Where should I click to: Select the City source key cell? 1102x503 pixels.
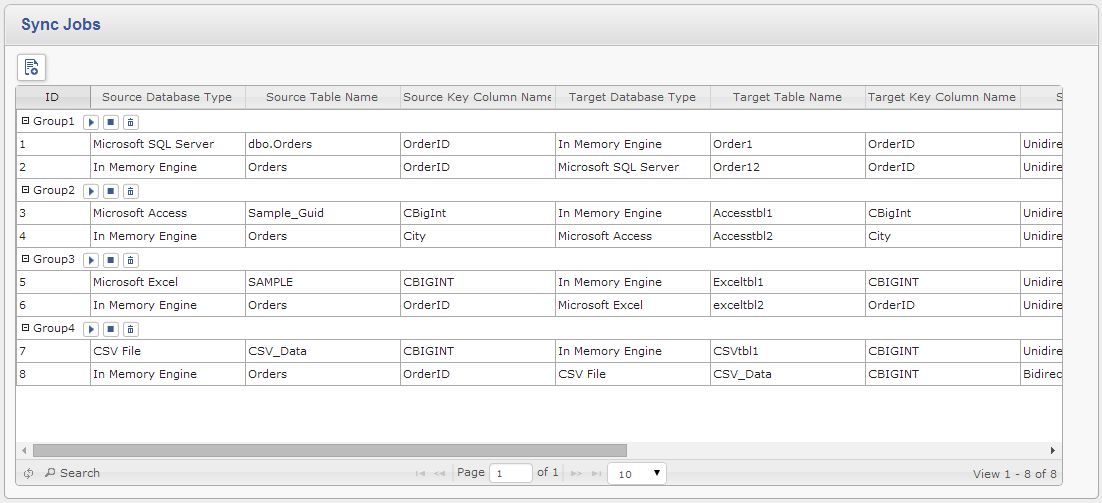click(x=478, y=236)
